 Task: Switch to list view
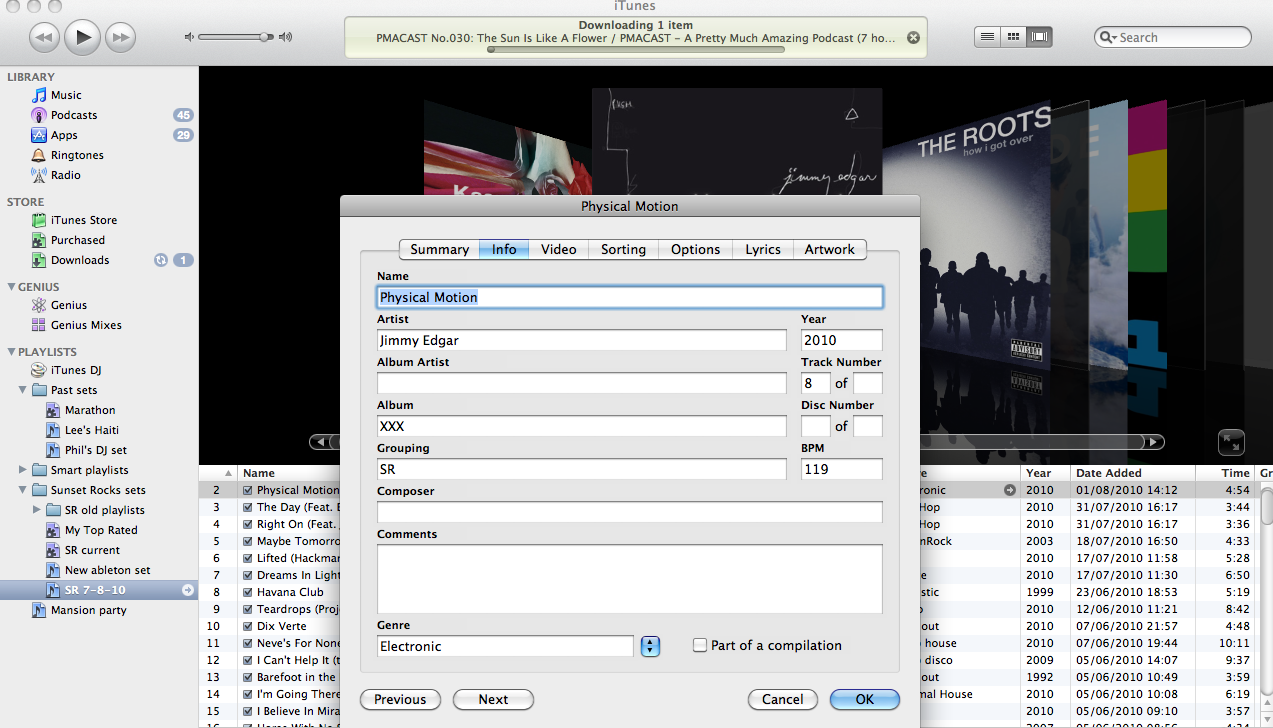(x=987, y=37)
